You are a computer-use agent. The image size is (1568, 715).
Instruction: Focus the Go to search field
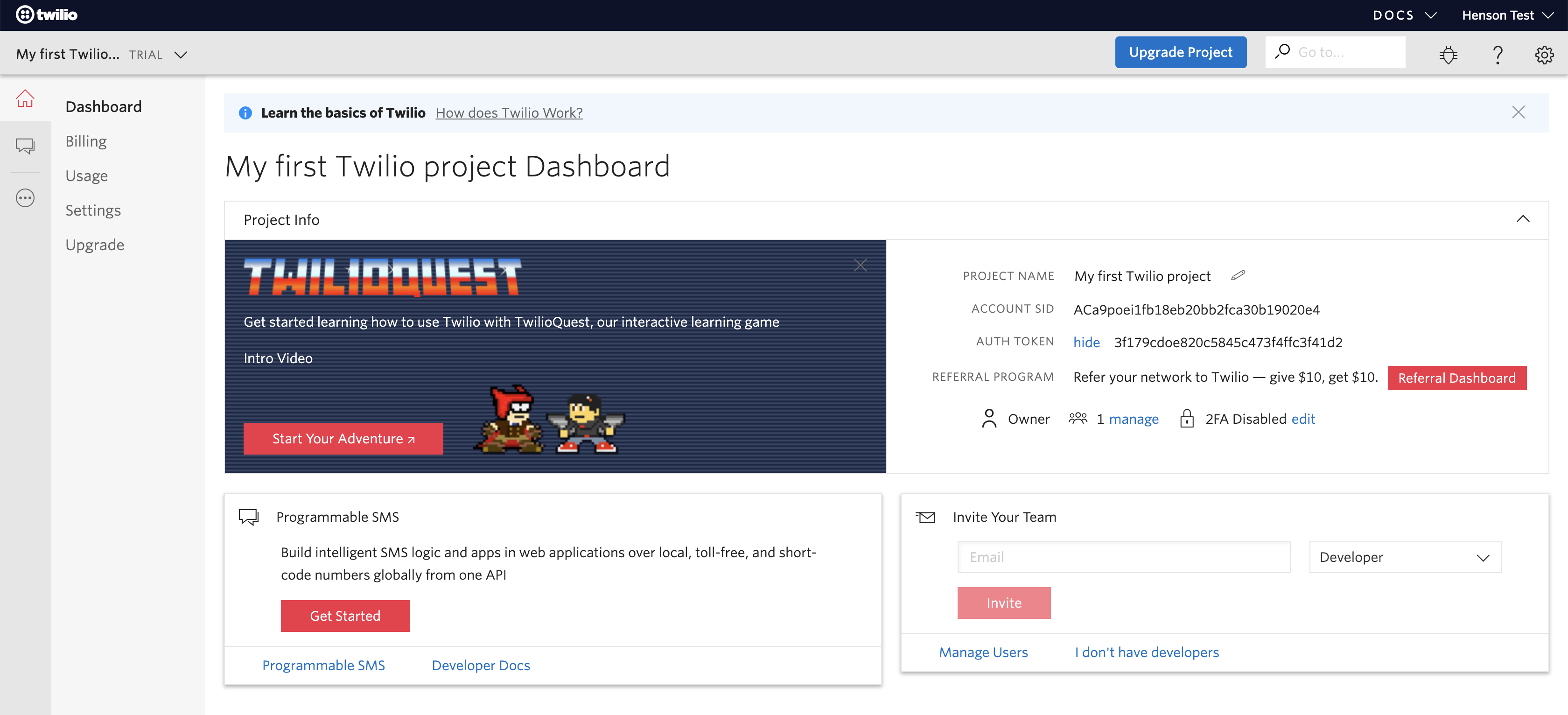[x=1335, y=52]
